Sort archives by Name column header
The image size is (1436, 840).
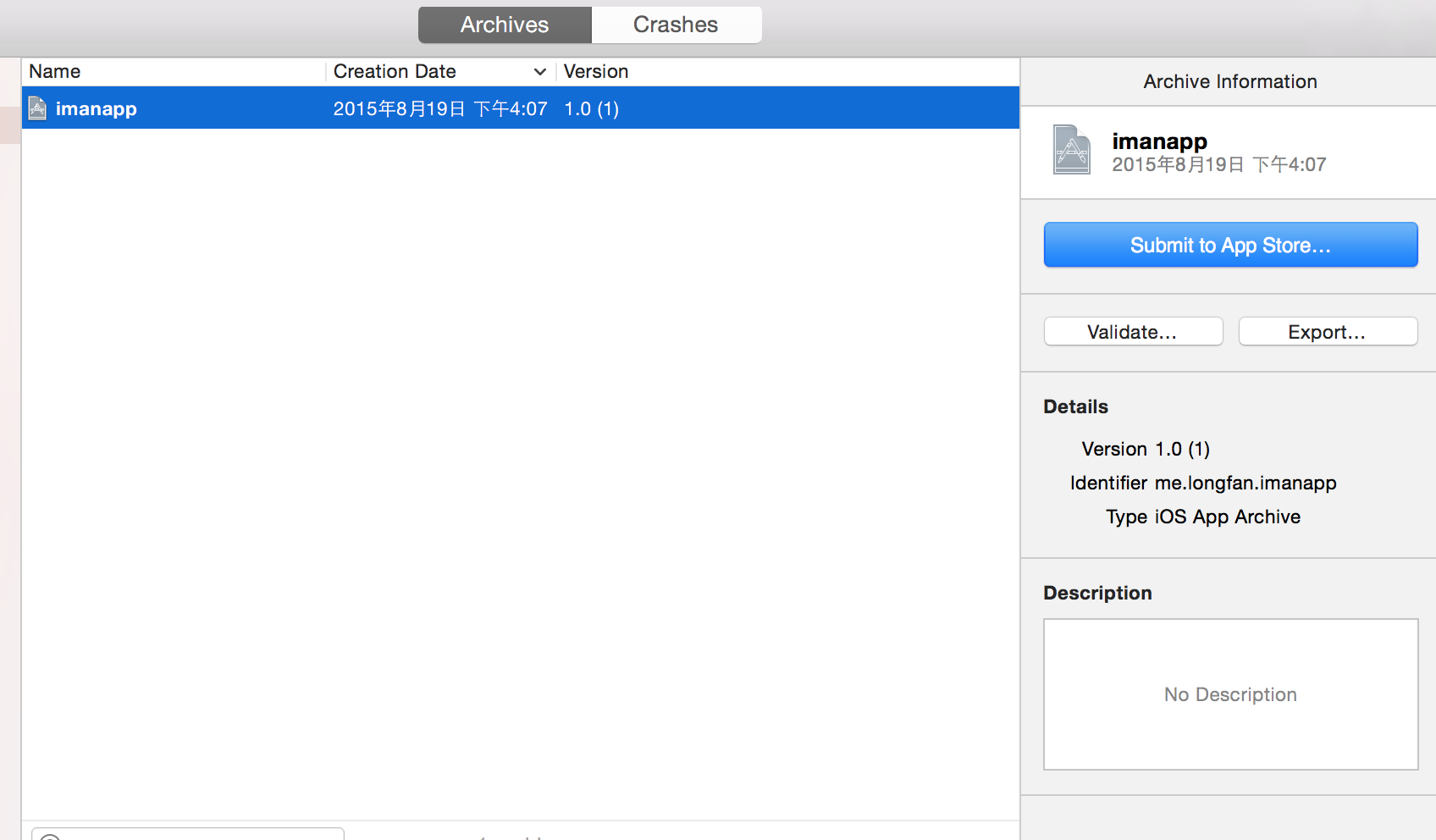55,72
